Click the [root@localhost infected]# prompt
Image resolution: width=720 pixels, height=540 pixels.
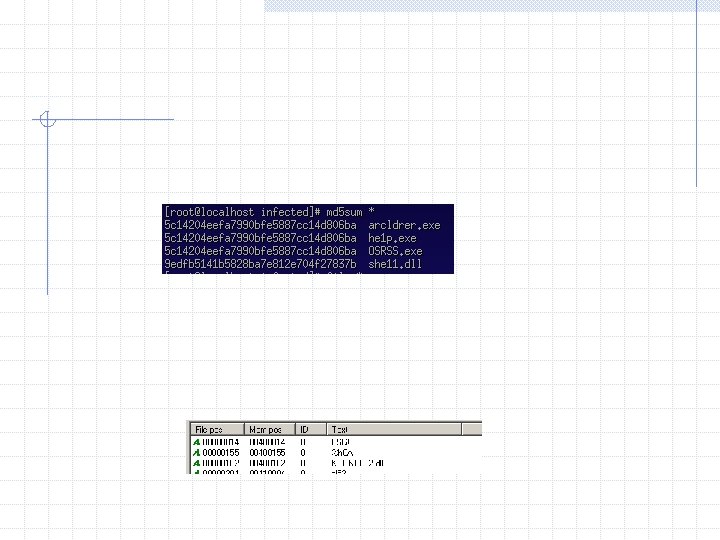pyautogui.click(x=242, y=212)
